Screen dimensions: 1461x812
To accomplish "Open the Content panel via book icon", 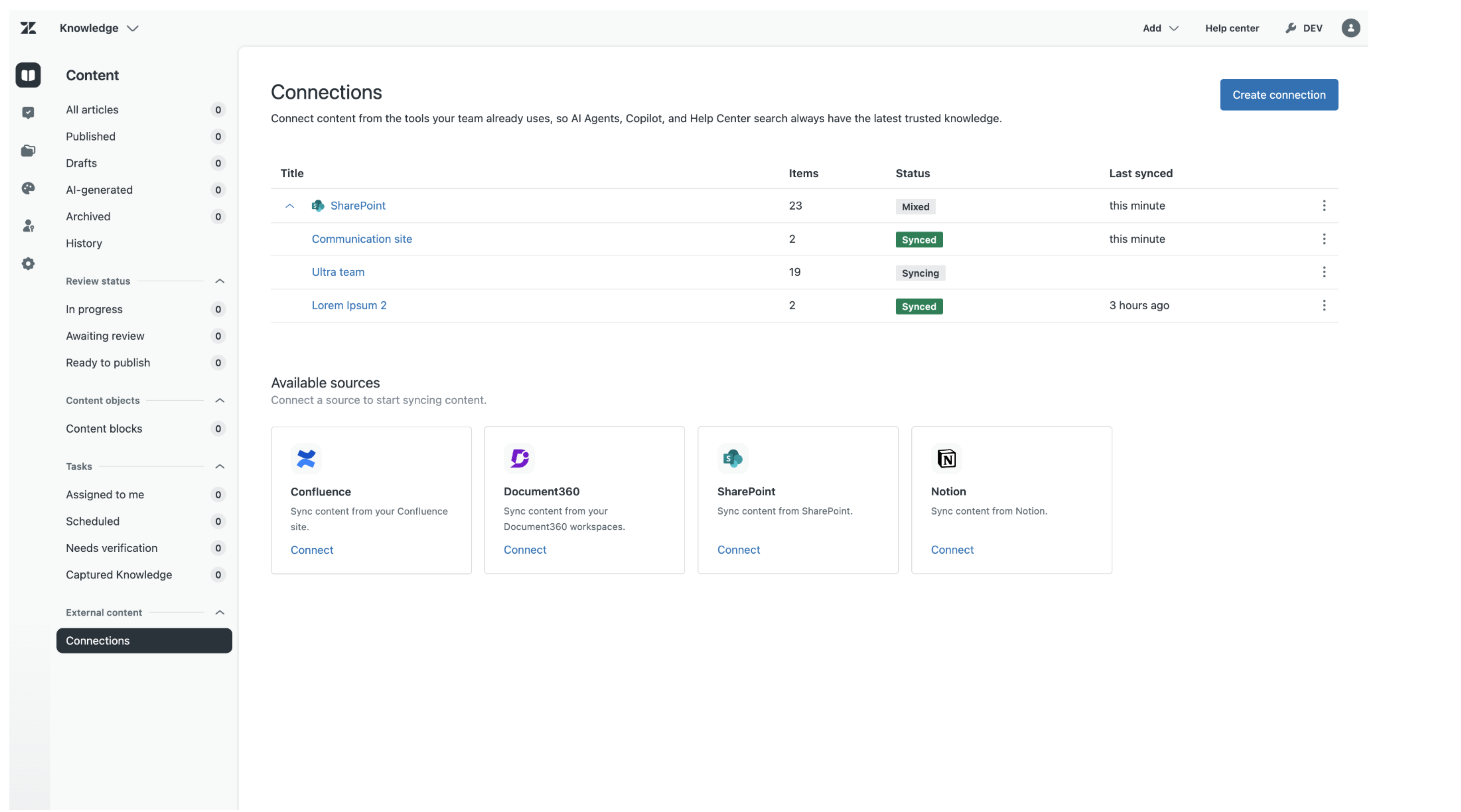I will (x=28, y=75).
